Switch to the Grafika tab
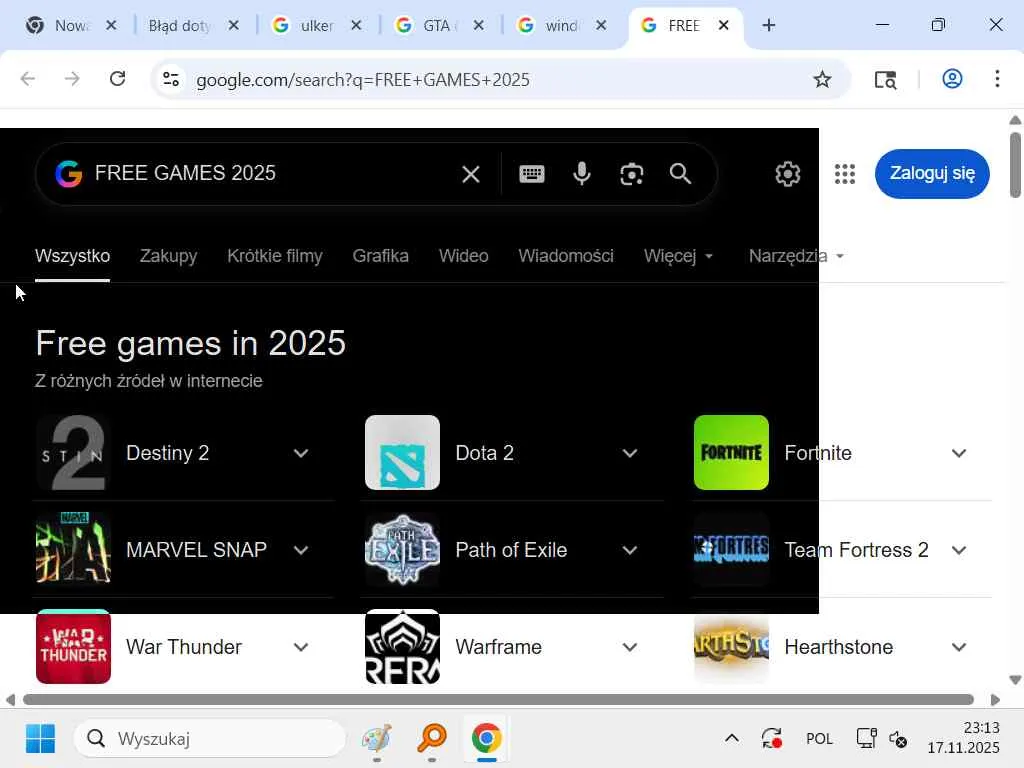Viewport: 1024px width, 768px height. coord(381,256)
